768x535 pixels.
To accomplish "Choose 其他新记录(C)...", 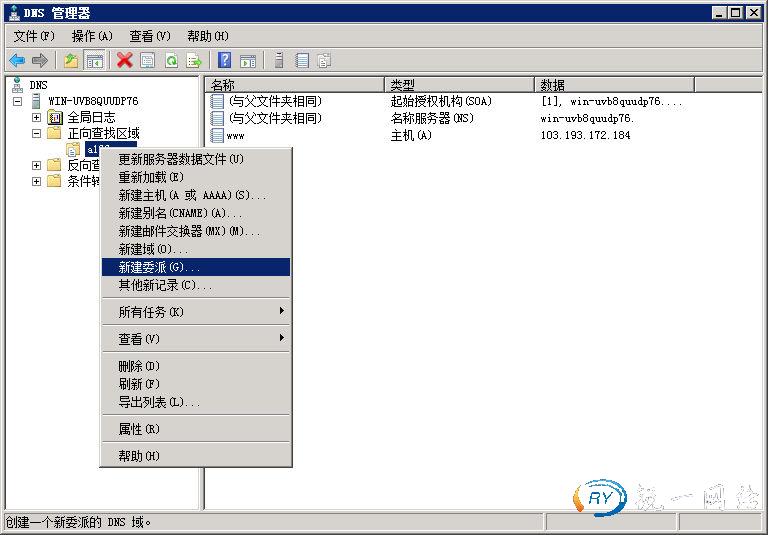I will 196,285.
